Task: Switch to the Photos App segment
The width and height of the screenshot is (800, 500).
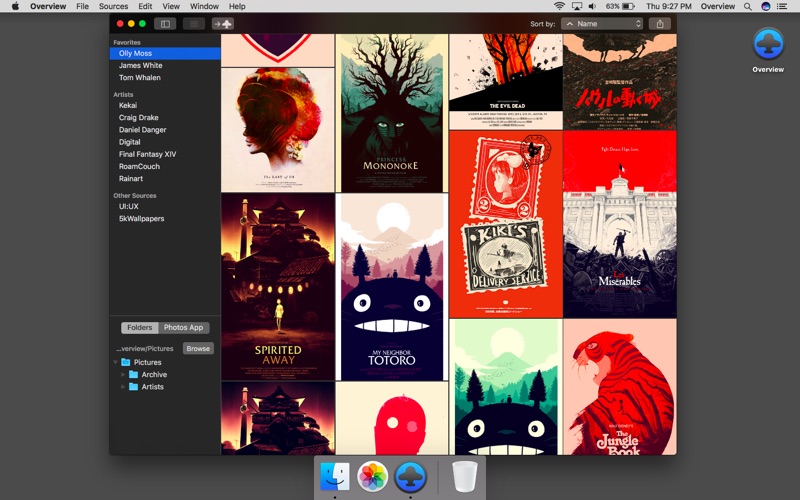Action: 184,328
